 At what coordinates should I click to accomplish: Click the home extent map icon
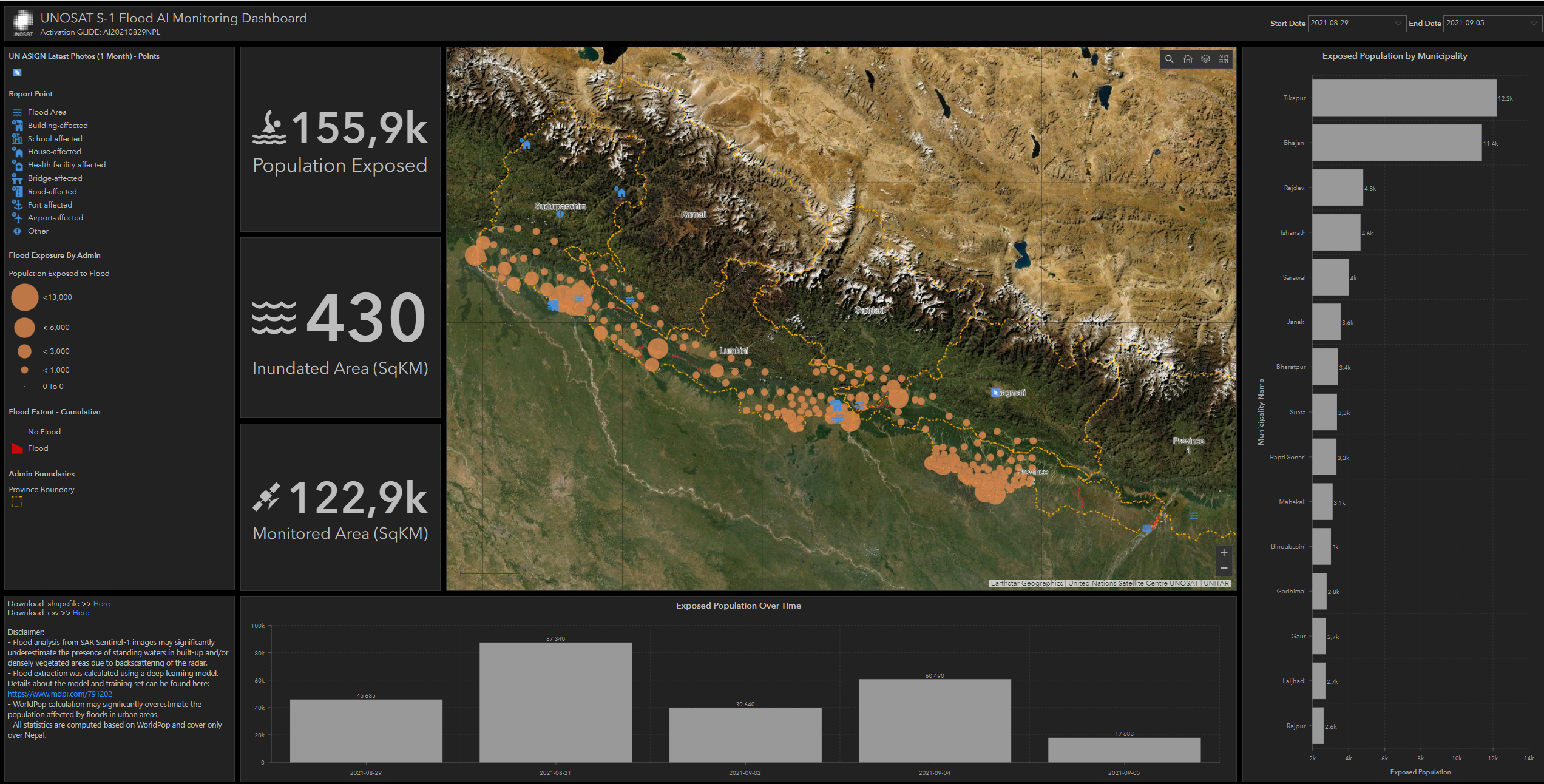coord(1188,59)
